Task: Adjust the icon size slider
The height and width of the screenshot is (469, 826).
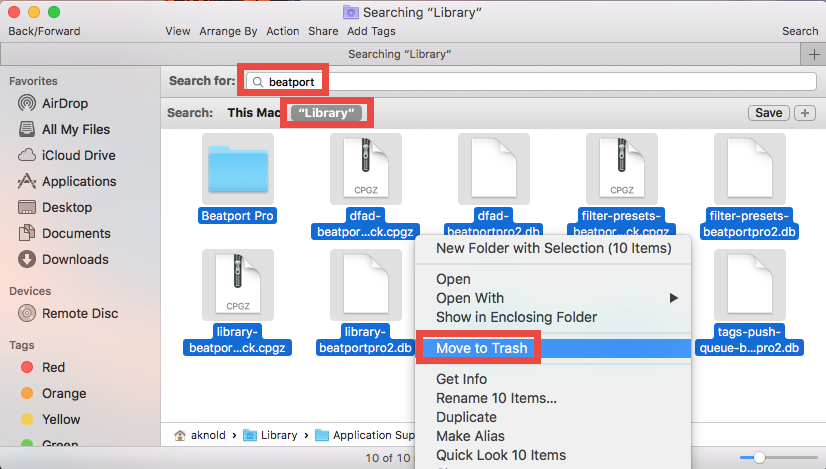Action: (x=759, y=457)
